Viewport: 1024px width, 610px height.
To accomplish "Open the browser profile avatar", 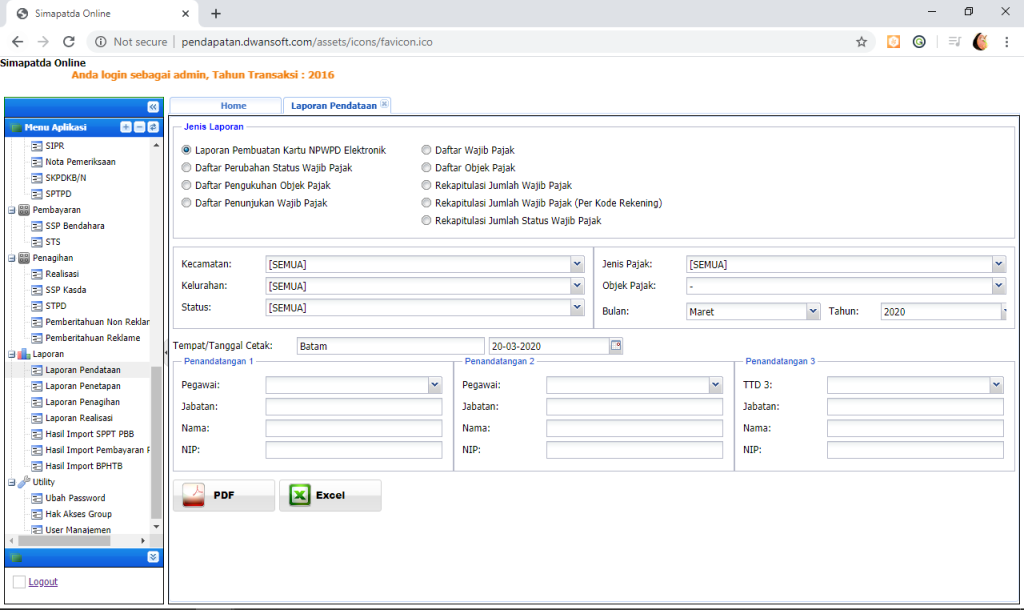I will click(x=980, y=42).
